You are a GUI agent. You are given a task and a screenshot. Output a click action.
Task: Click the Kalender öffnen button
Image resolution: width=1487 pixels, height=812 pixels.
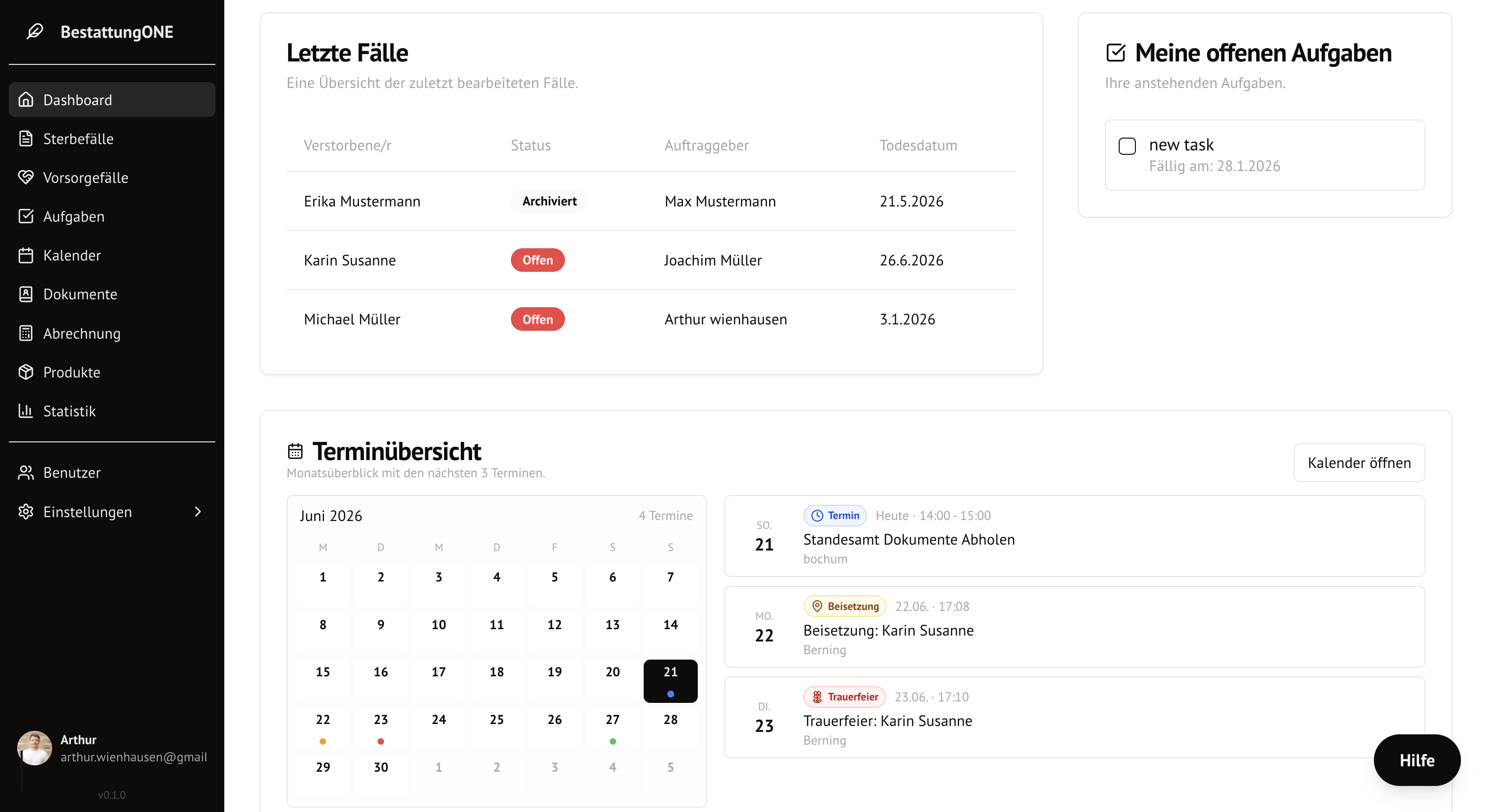tap(1359, 462)
